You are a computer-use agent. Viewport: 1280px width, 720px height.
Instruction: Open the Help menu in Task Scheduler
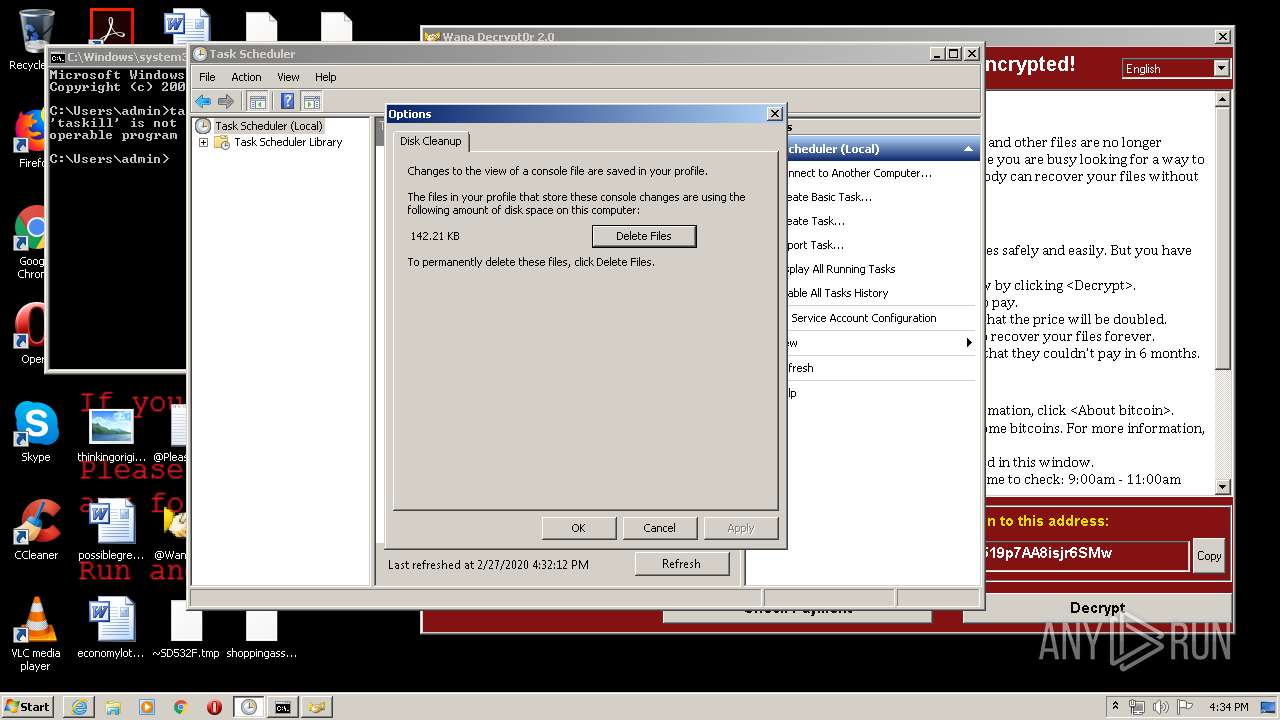pyautogui.click(x=326, y=77)
